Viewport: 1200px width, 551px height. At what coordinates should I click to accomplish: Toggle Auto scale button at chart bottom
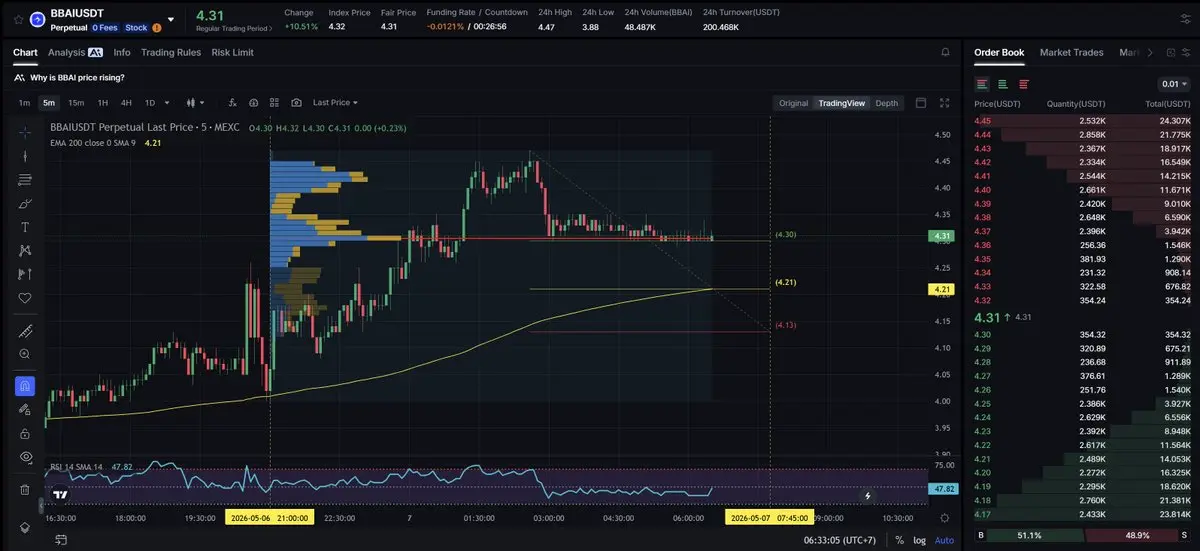coord(944,540)
